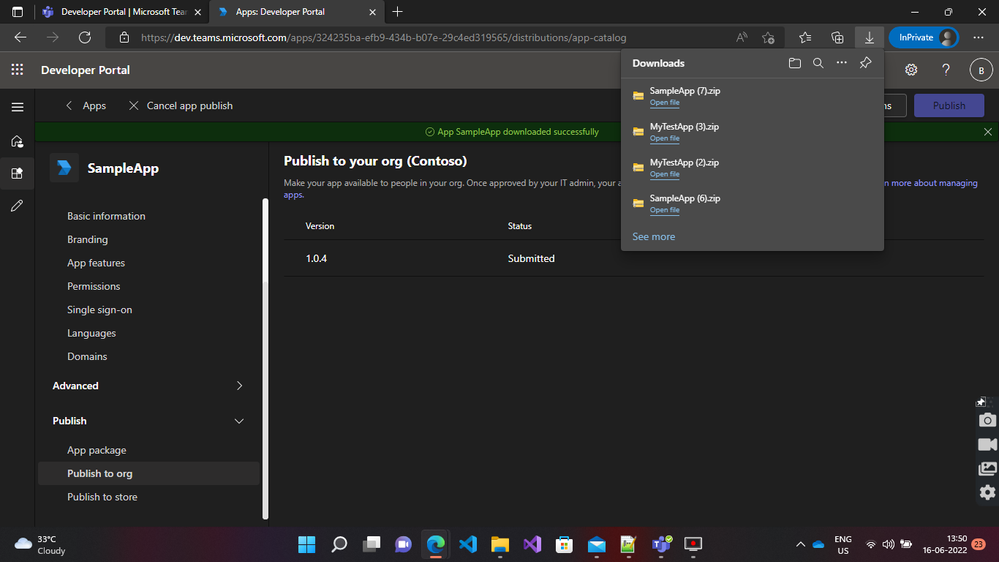Viewport: 999px width, 562px height.
Task: Open Developer Portal settings gear
Action: (911, 70)
